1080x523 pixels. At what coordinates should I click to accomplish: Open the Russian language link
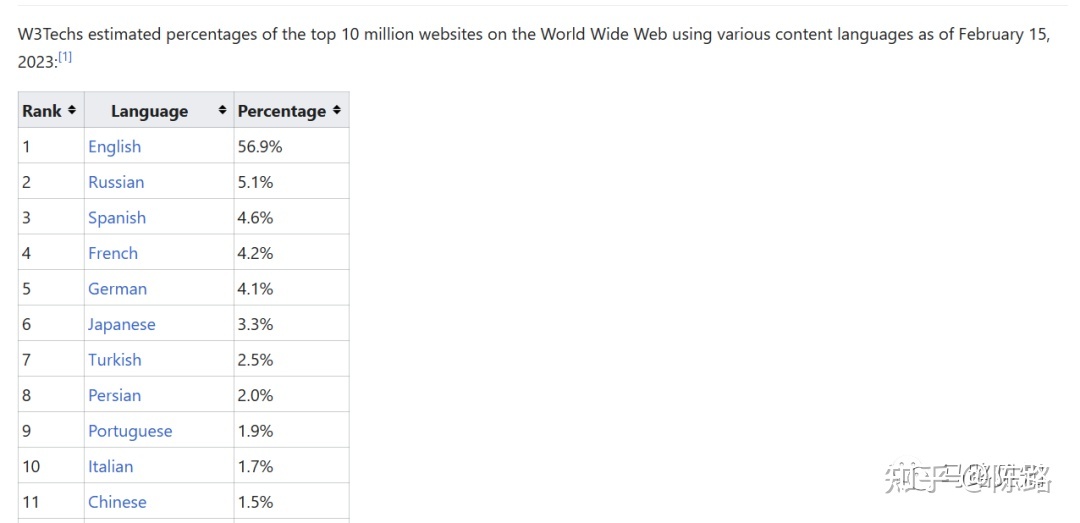(116, 183)
